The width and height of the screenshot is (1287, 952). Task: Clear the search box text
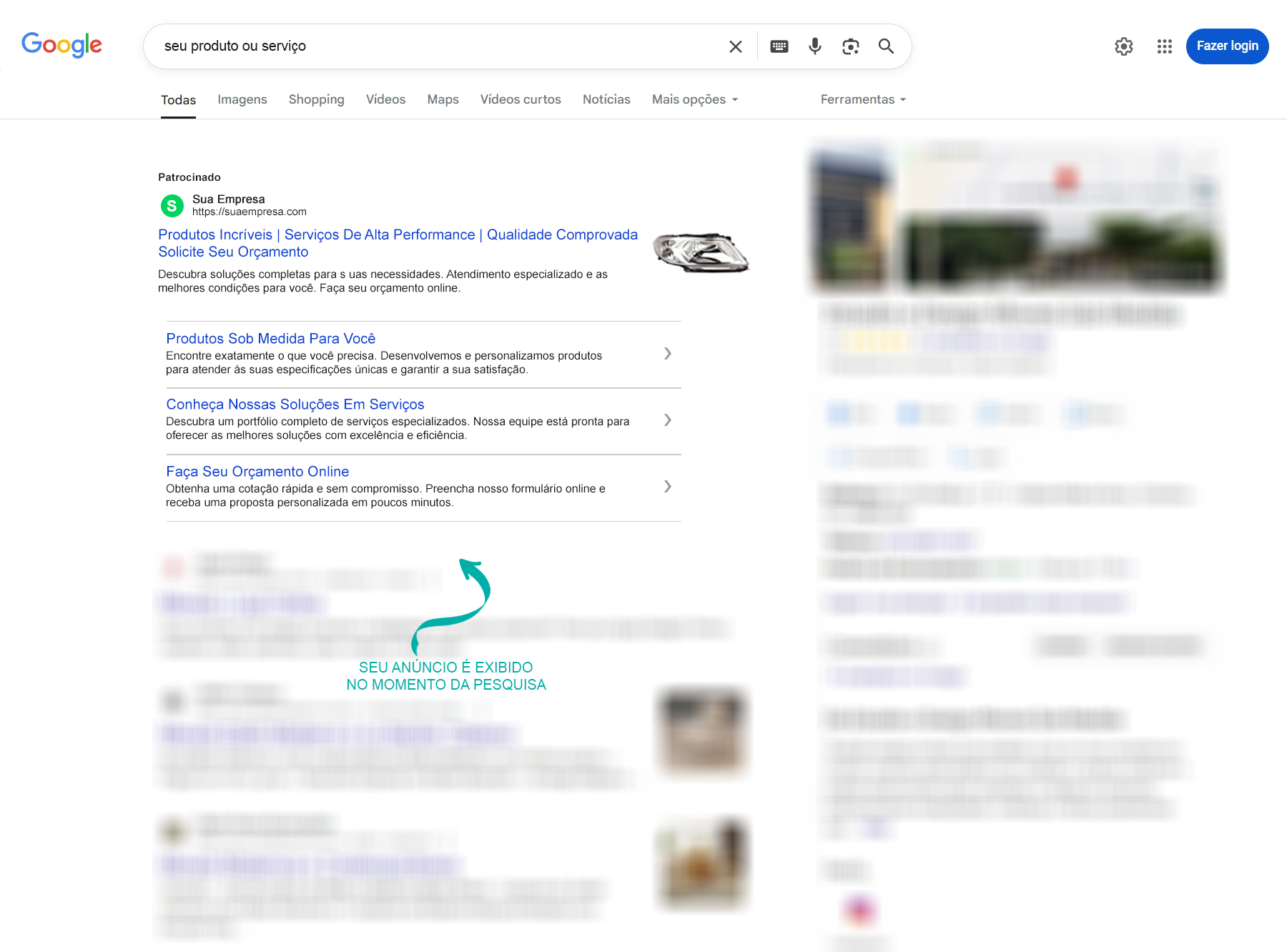pos(735,46)
